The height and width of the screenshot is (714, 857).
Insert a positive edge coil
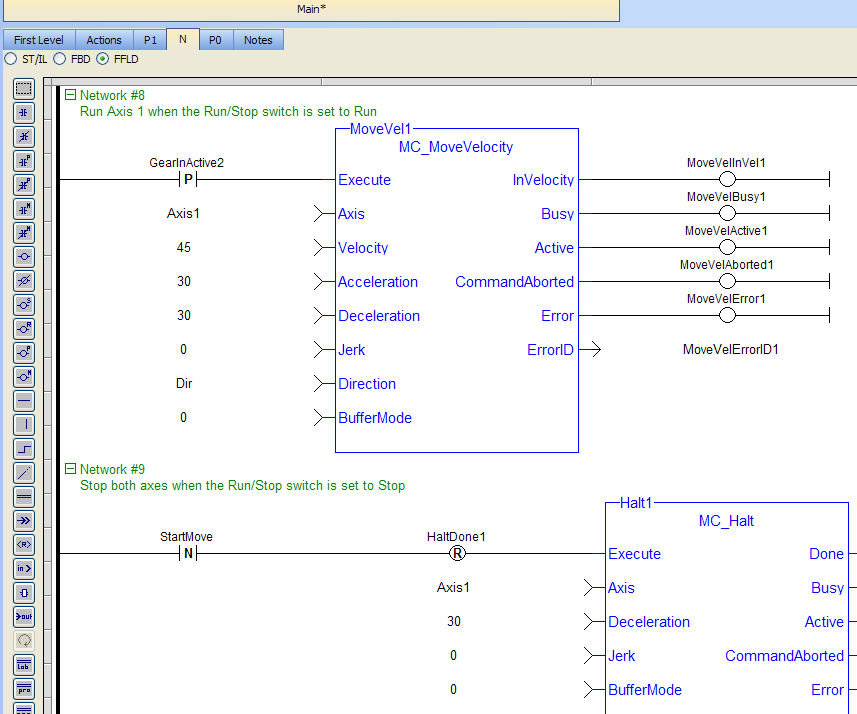pos(24,353)
